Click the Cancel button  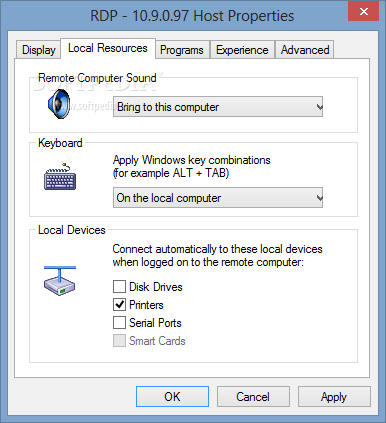[253, 397]
